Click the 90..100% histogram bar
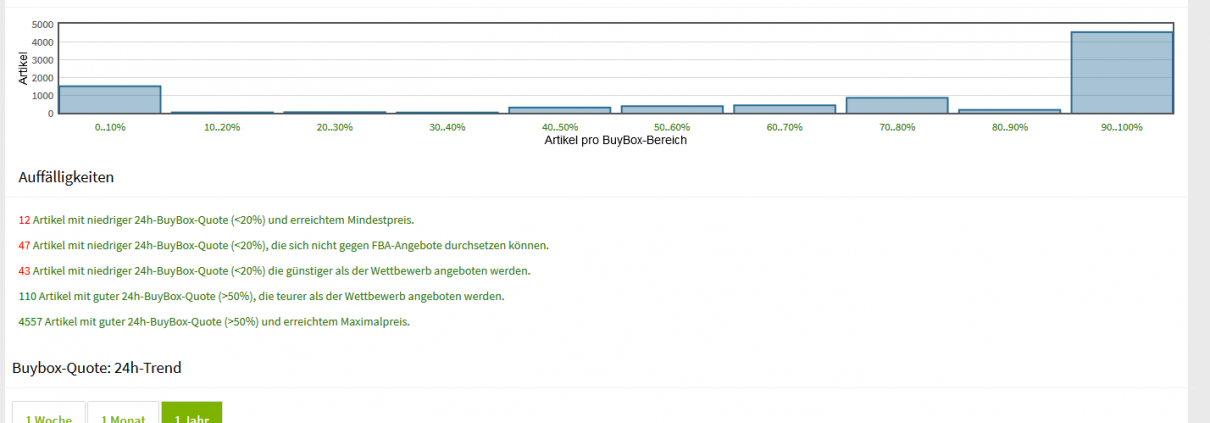1210x423 pixels. (1122, 73)
